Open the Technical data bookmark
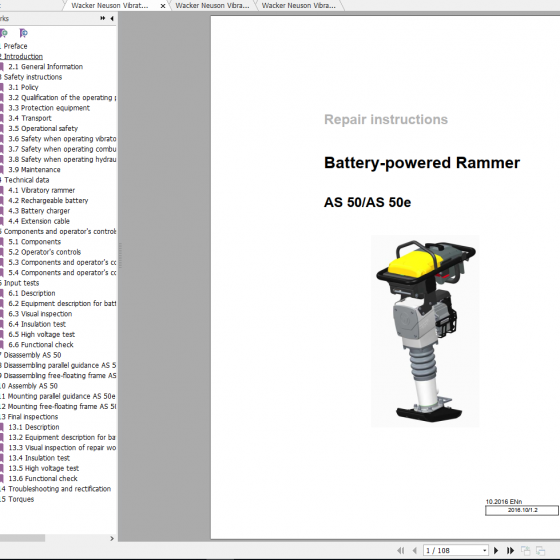 pyautogui.click(x=26, y=180)
